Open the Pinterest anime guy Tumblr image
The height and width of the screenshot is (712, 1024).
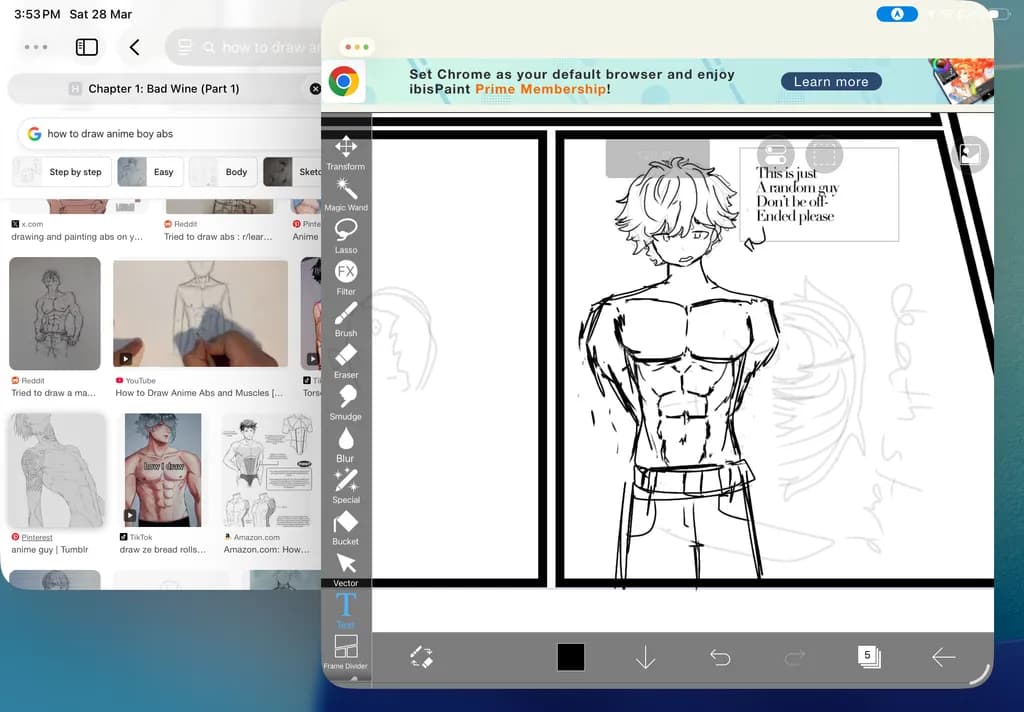[x=57, y=470]
